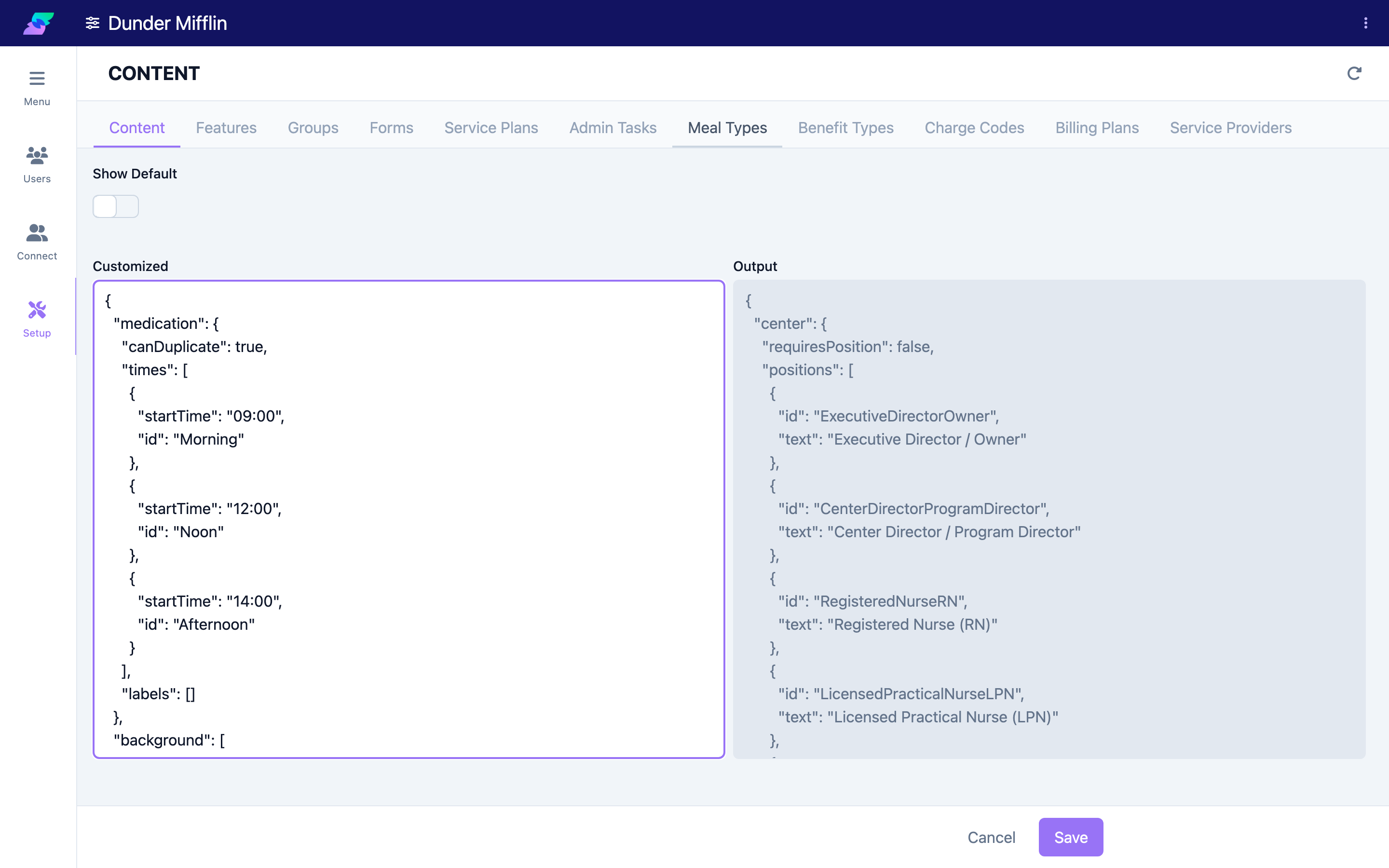This screenshot has width=1389, height=868.
Task: Click the Cancel button
Action: pos(991,837)
